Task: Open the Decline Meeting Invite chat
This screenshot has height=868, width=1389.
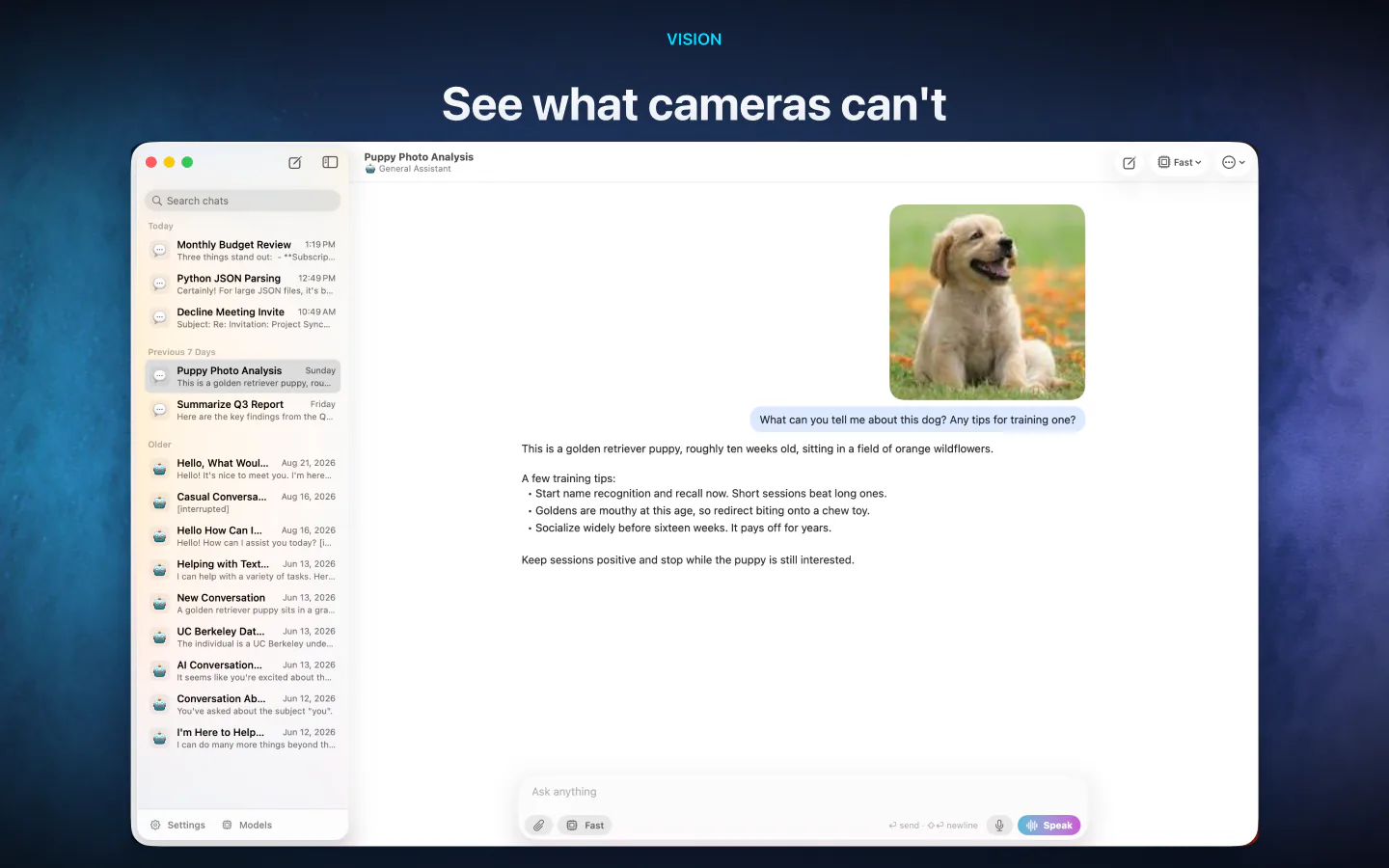Action: tap(243, 318)
